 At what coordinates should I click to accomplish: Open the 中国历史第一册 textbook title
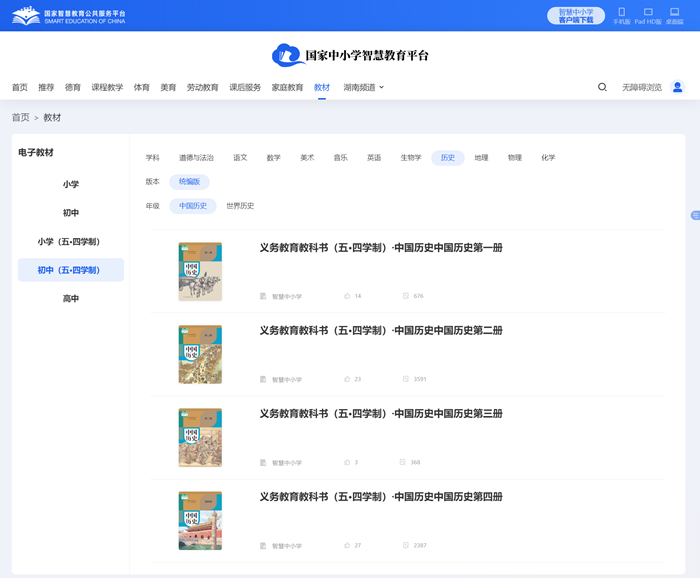click(381, 248)
